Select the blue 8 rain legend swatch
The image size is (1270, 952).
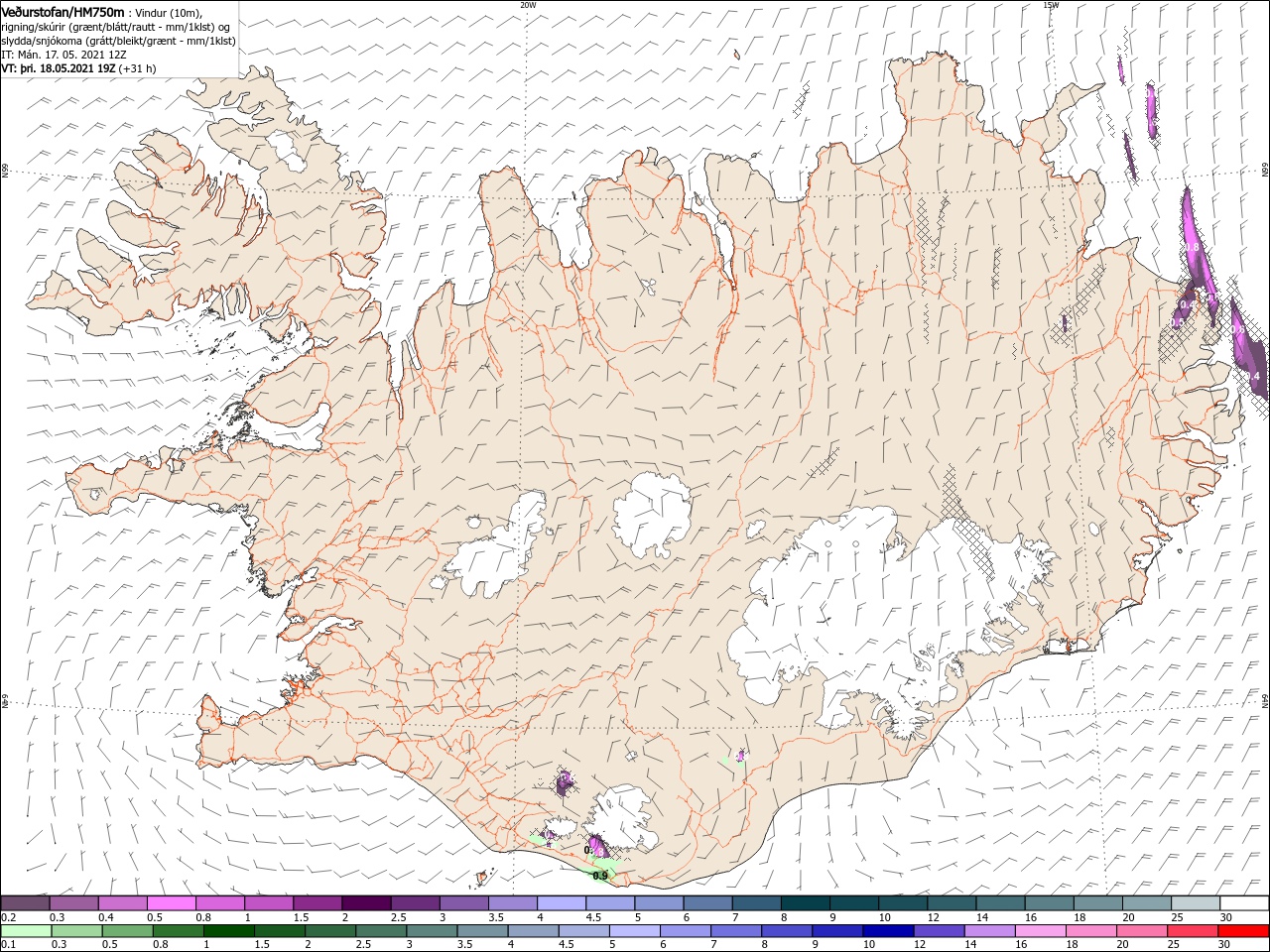pyautogui.click(x=786, y=931)
